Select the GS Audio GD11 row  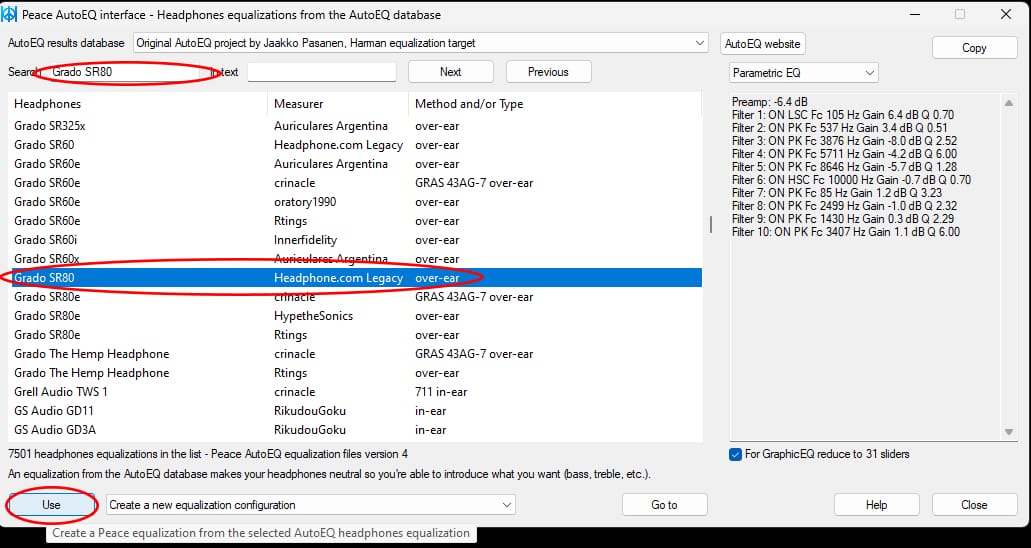pyautogui.click(x=356, y=411)
